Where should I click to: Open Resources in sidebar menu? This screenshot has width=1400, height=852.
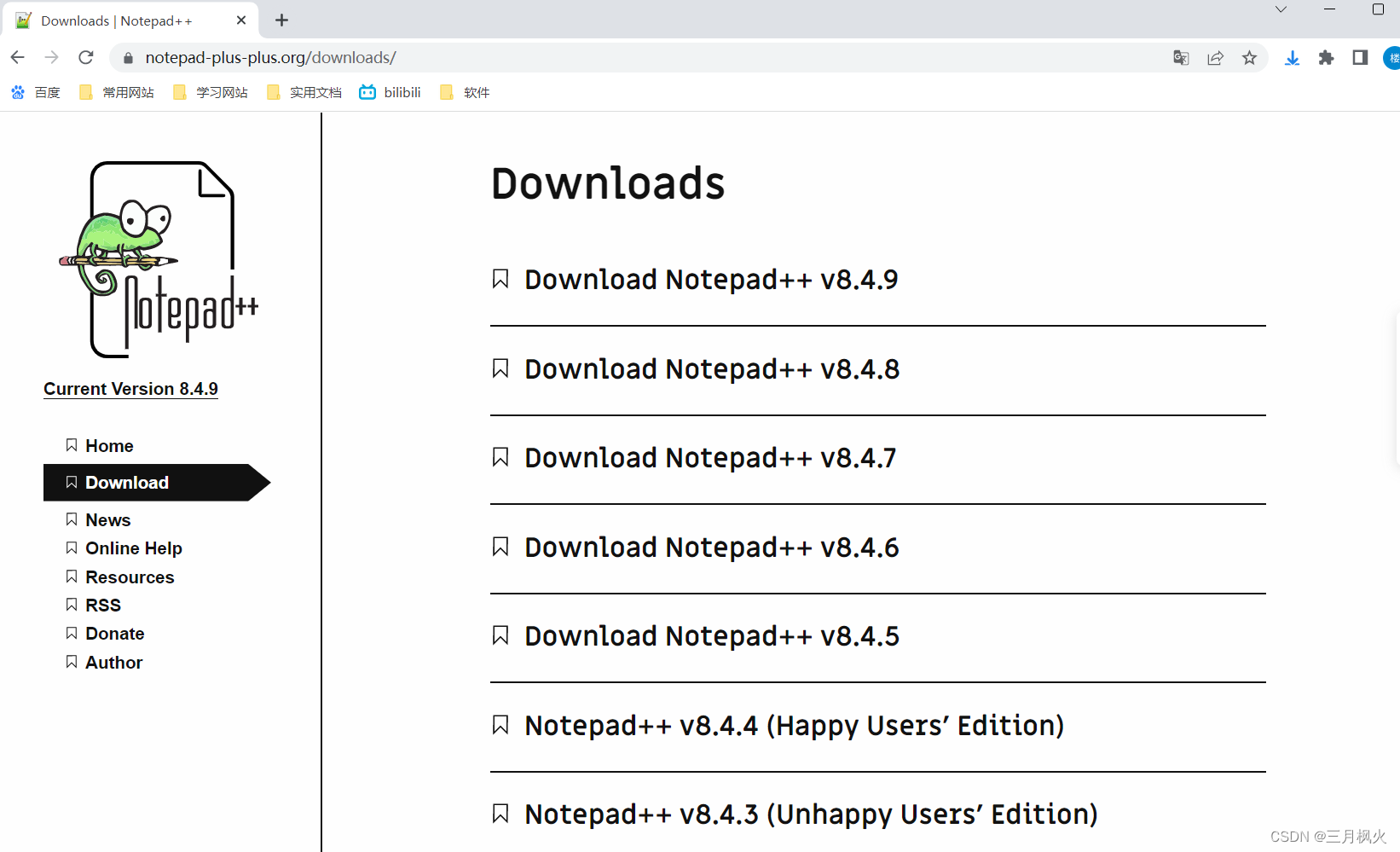130,577
